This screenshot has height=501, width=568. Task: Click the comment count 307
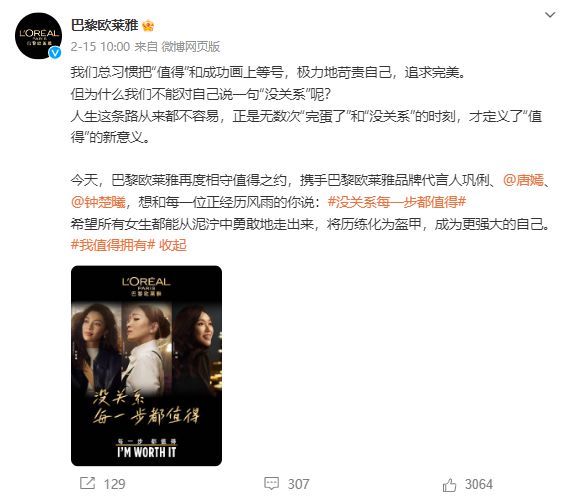pos(298,484)
